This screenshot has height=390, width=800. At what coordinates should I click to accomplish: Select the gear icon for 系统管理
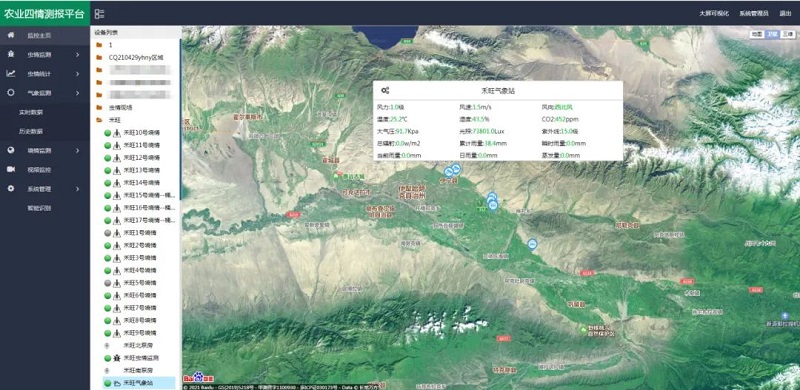click(11, 188)
